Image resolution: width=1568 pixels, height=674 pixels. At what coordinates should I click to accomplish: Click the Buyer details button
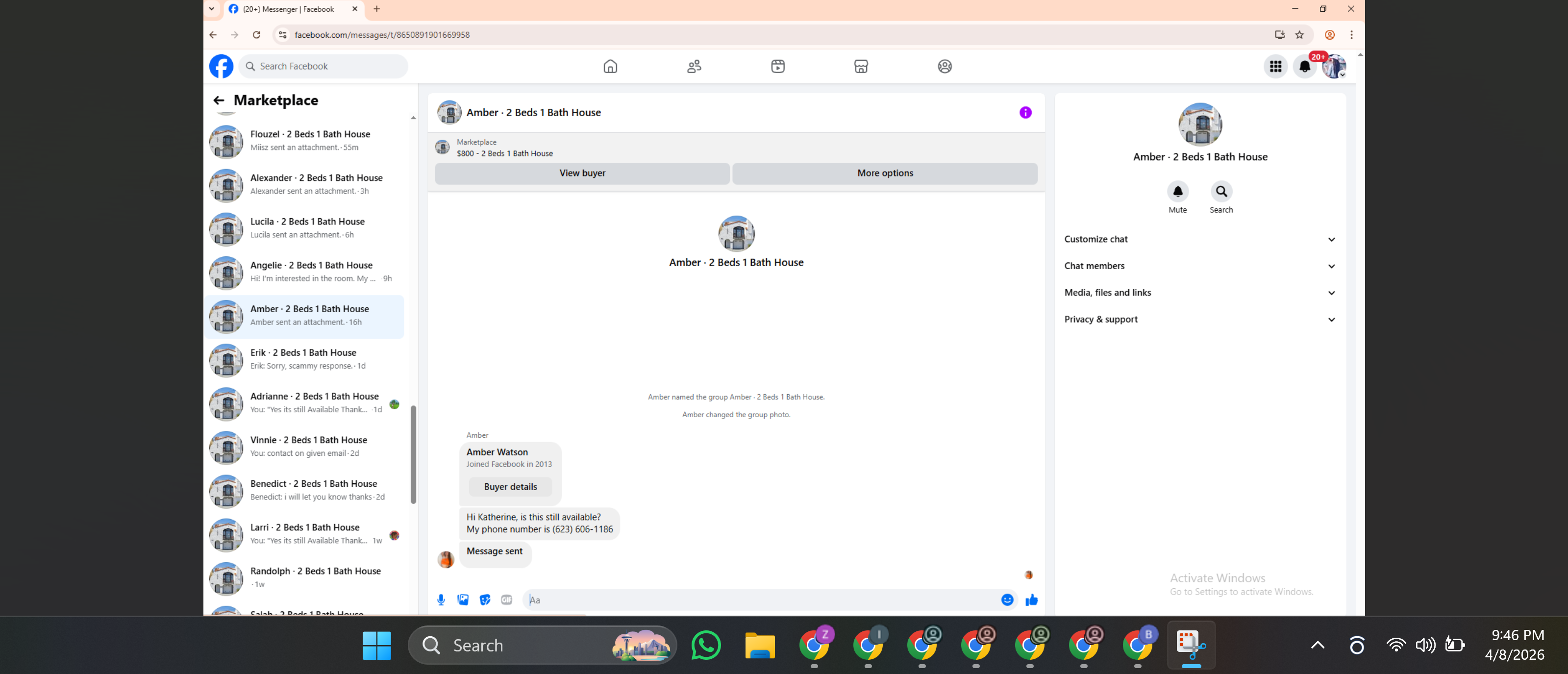[510, 487]
